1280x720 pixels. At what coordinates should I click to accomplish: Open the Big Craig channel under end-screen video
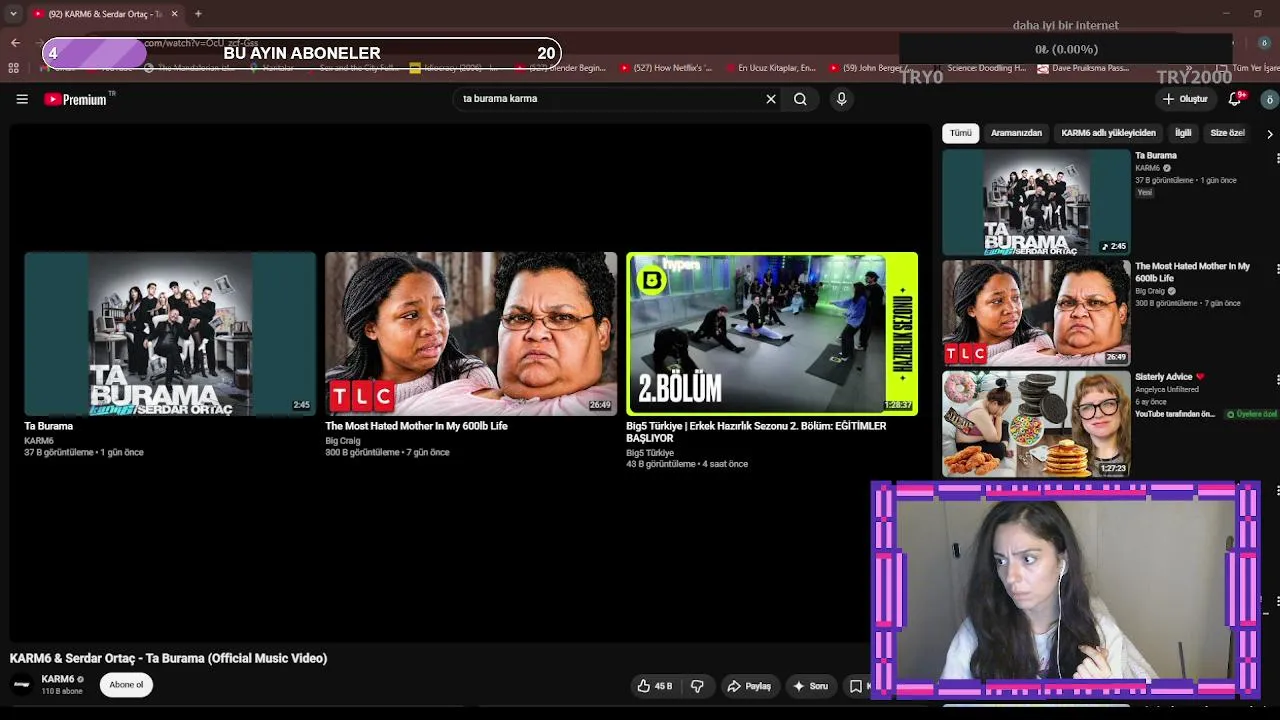343,441
